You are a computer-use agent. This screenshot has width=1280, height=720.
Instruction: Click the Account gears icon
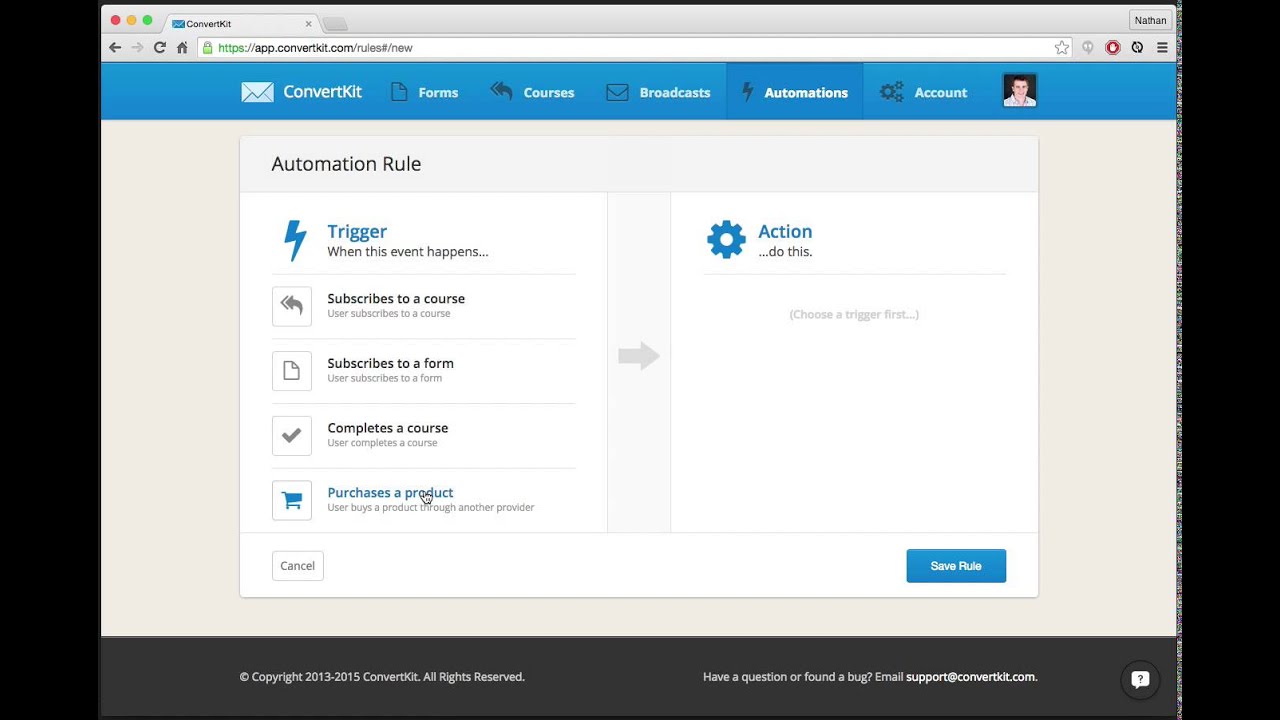[x=891, y=92]
